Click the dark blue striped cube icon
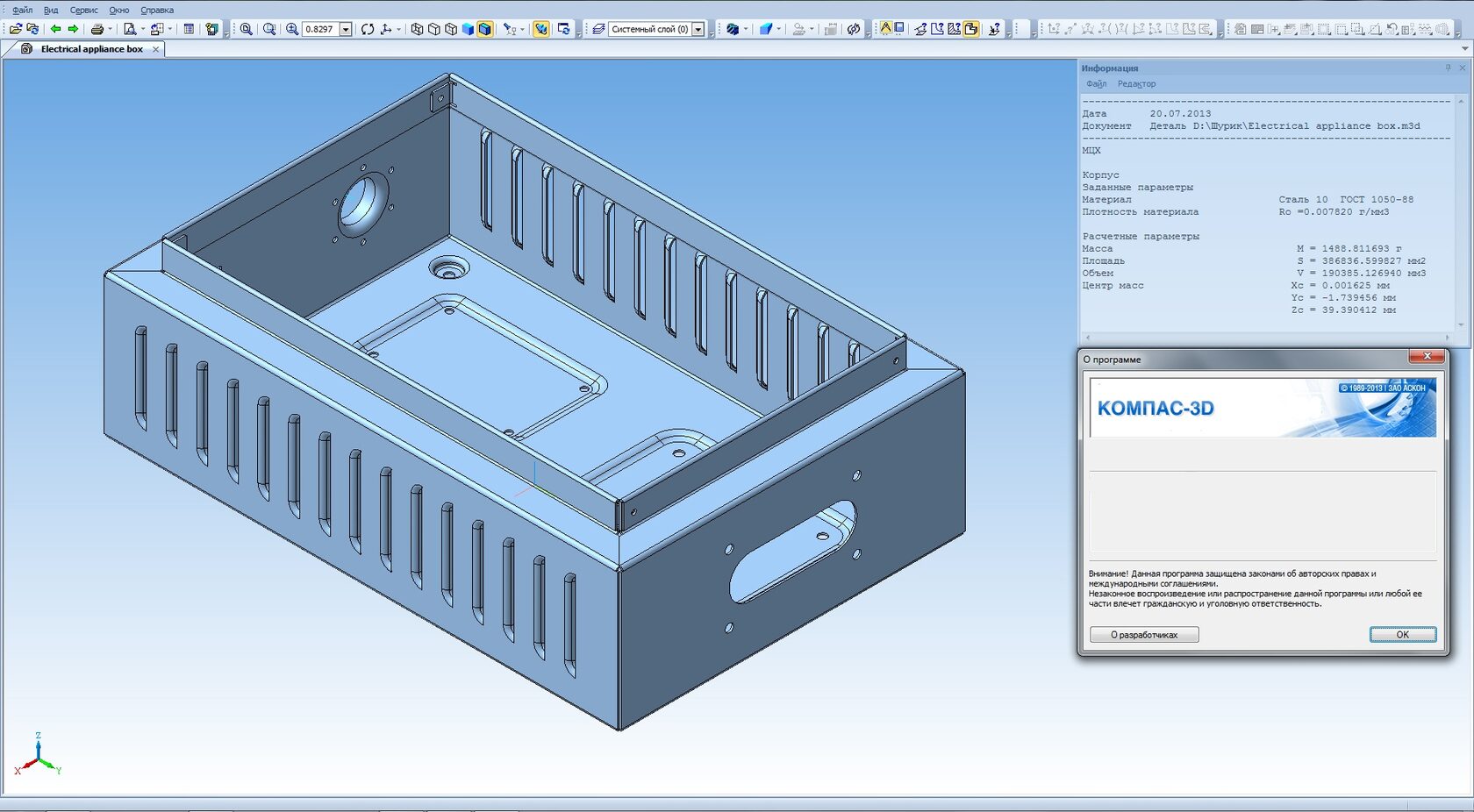Screen dimensions: 1474x812 click(733, 29)
